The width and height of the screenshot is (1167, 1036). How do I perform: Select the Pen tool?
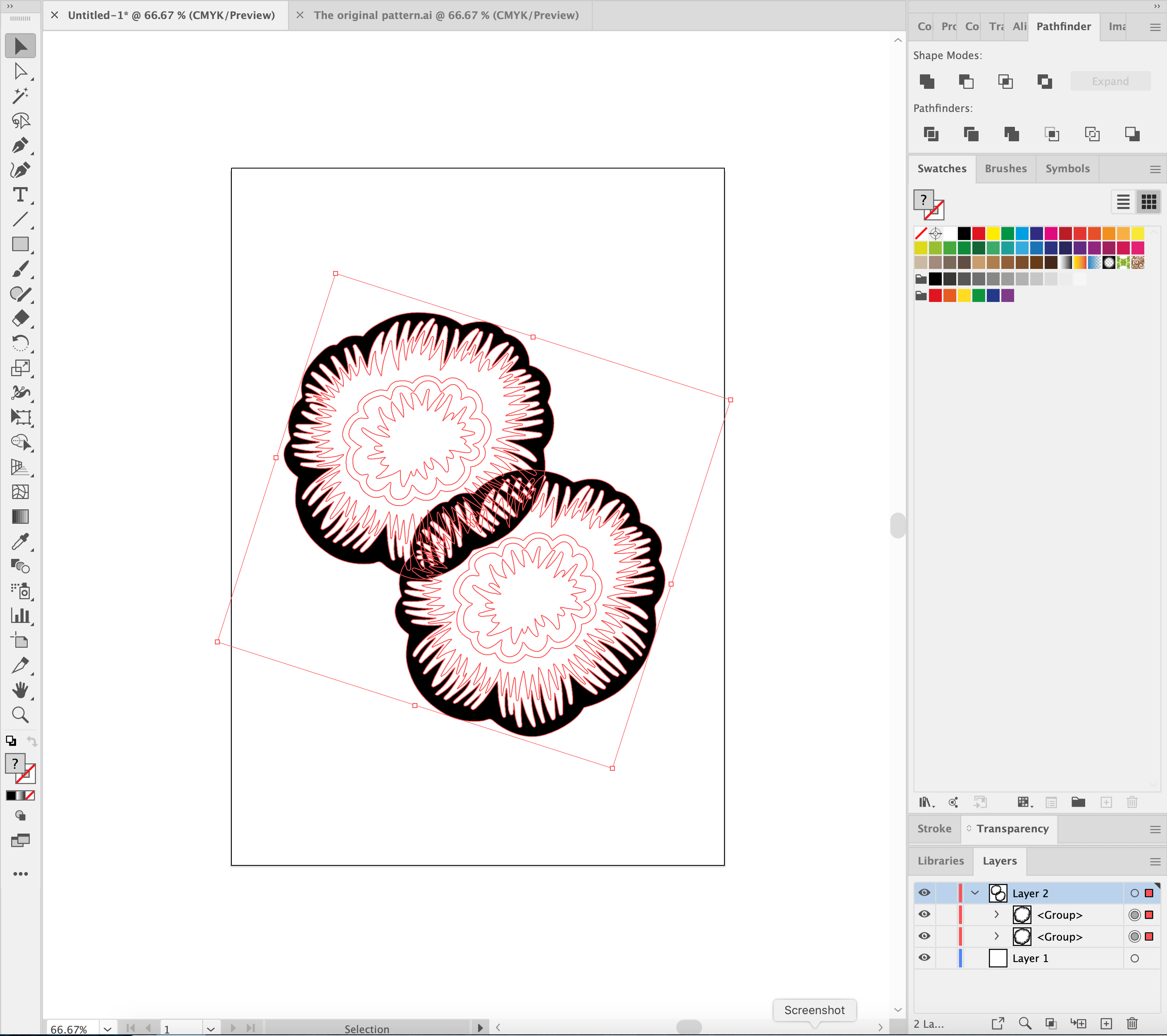pyautogui.click(x=21, y=145)
